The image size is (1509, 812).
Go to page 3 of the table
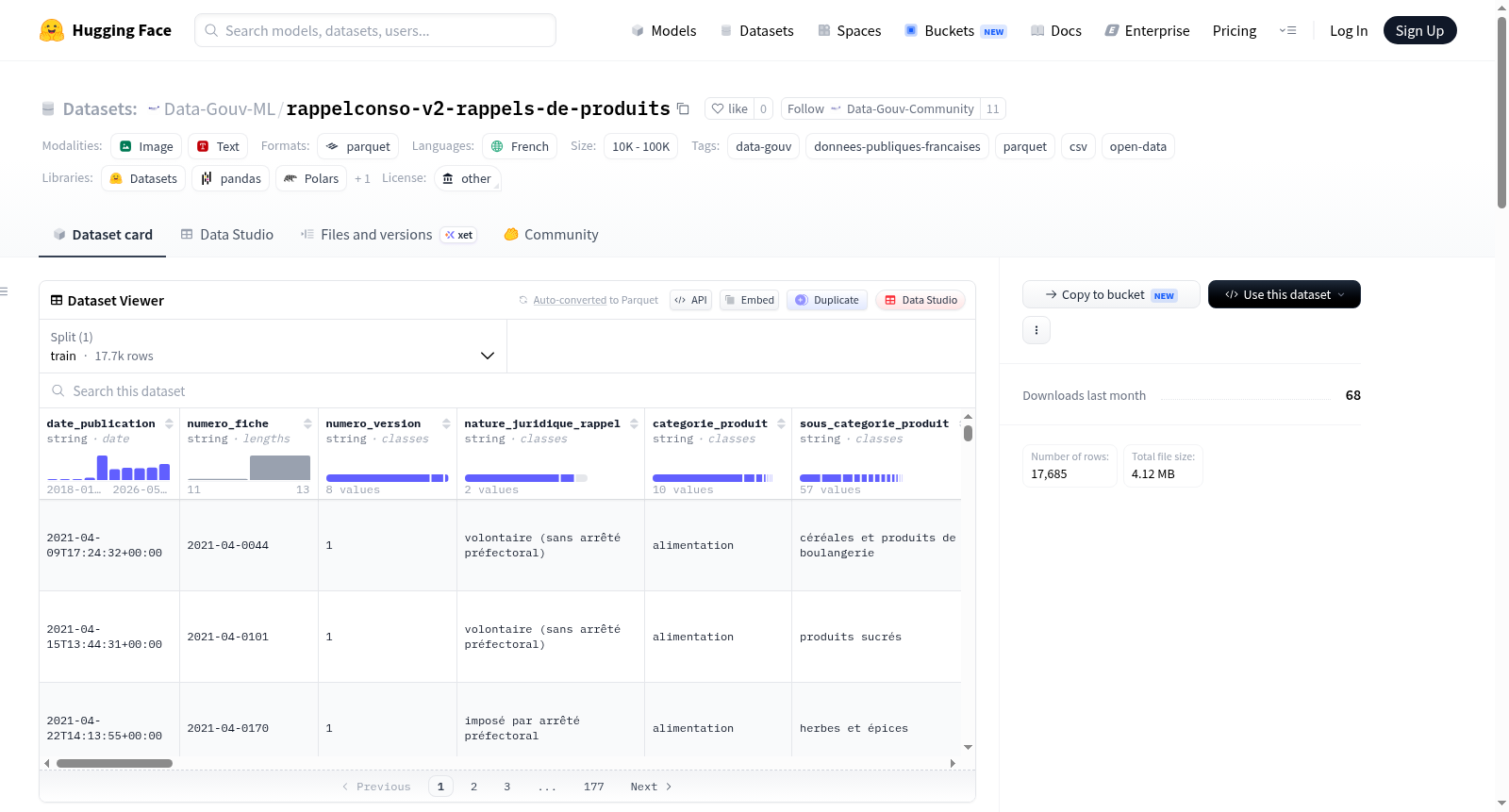click(506, 787)
